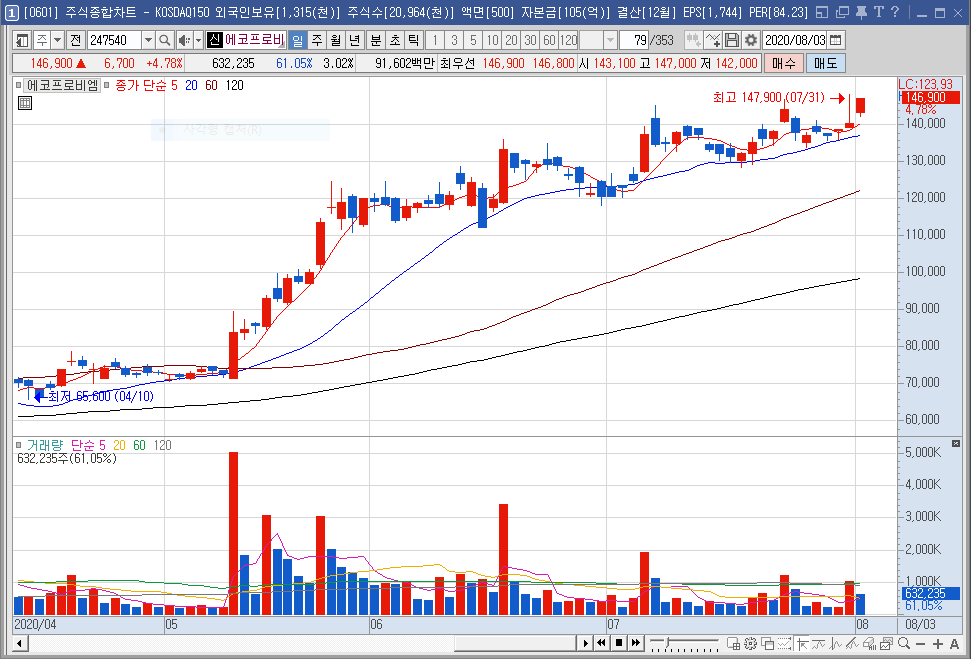Zoom in with the plus icon
Screen dimensions: 971x659
point(938,644)
